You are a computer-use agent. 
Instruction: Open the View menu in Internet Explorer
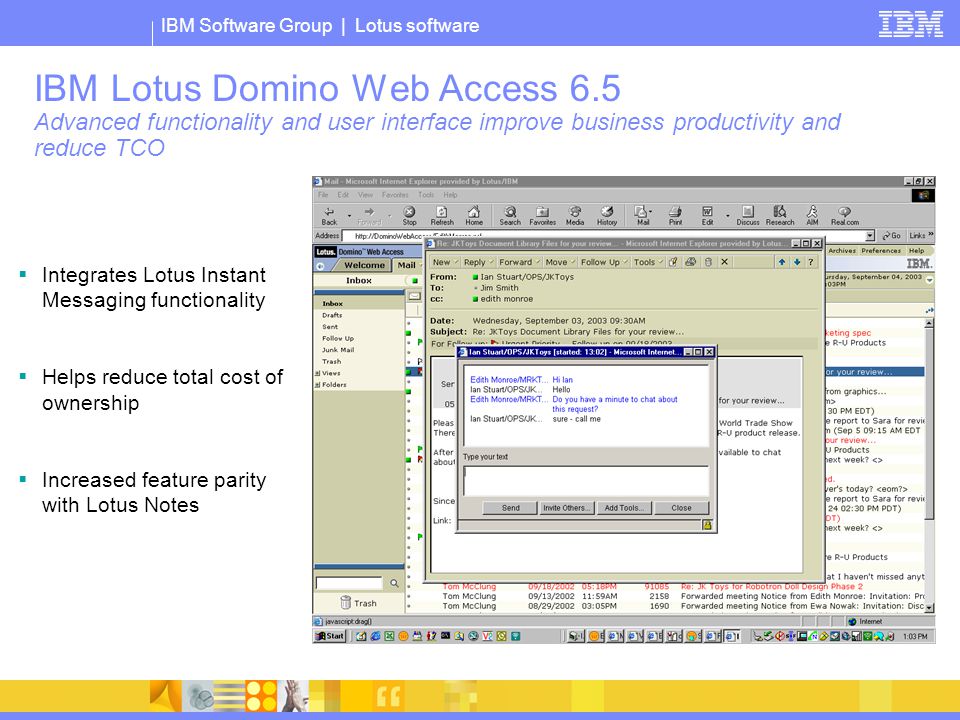pos(365,195)
